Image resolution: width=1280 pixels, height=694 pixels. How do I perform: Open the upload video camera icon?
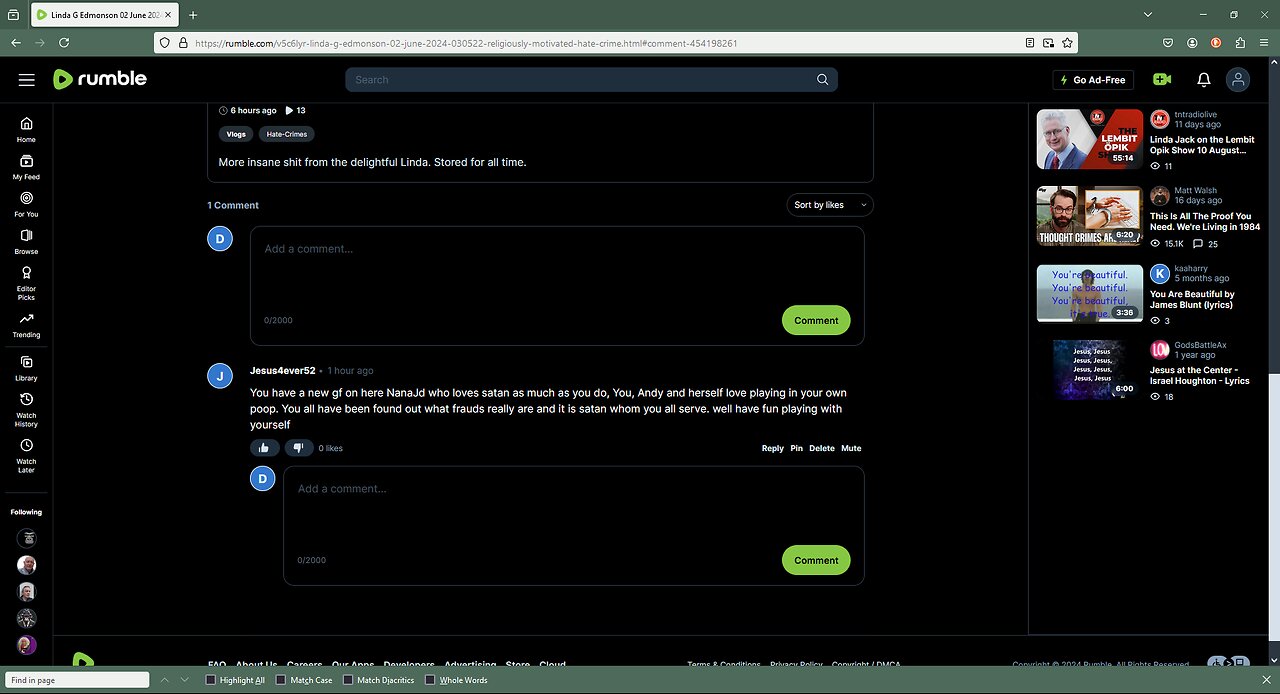[x=1162, y=79]
